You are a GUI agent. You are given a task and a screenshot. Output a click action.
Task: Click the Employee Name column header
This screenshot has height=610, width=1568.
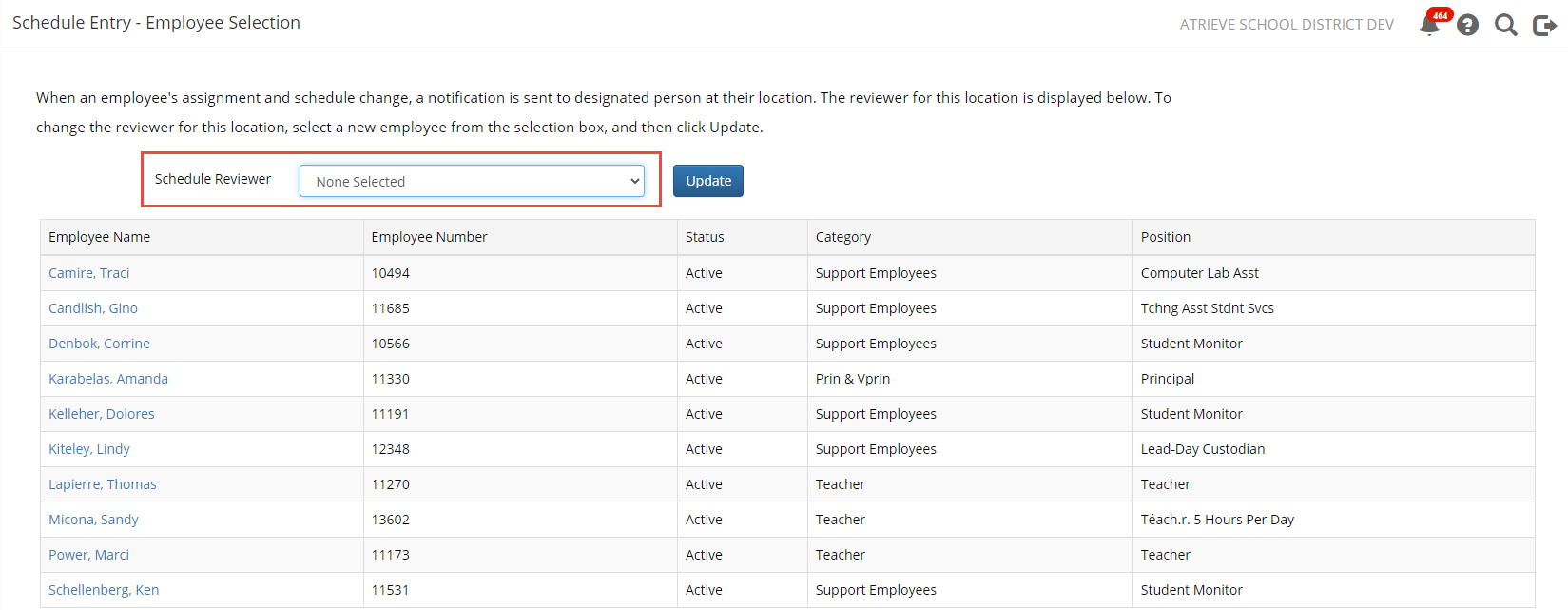tap(100, 237)
